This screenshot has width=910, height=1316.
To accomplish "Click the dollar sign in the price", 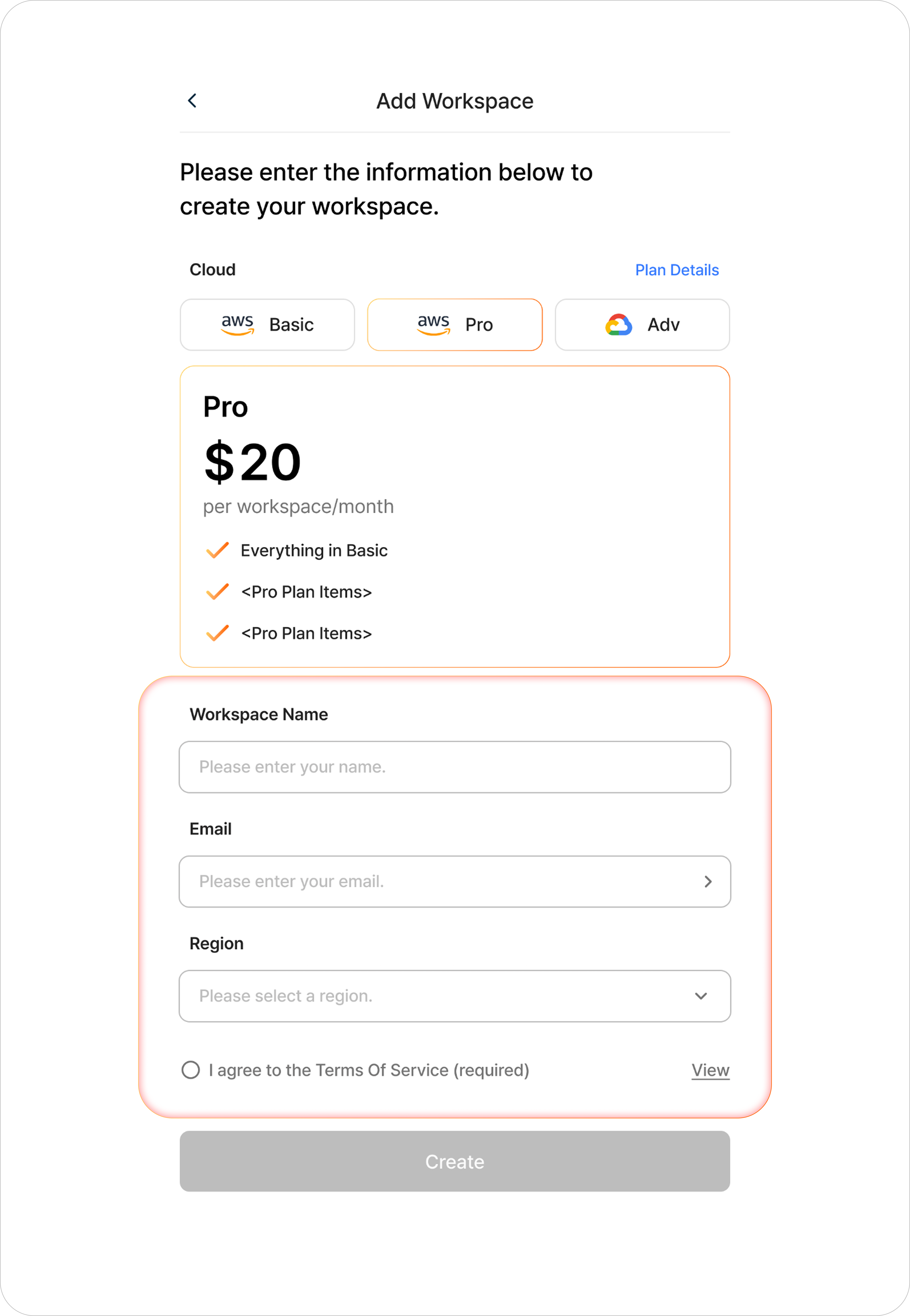I will click(x=219, y=462).
